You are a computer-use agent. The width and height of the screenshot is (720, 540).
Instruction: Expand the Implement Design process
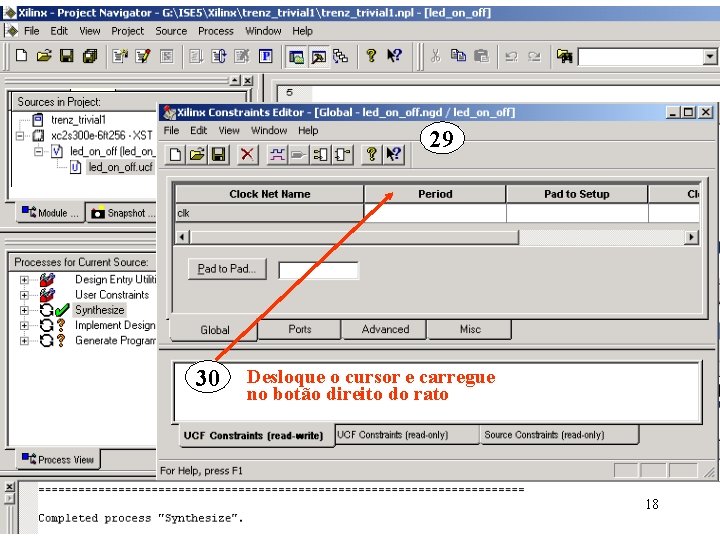click(x=24, y=325)
